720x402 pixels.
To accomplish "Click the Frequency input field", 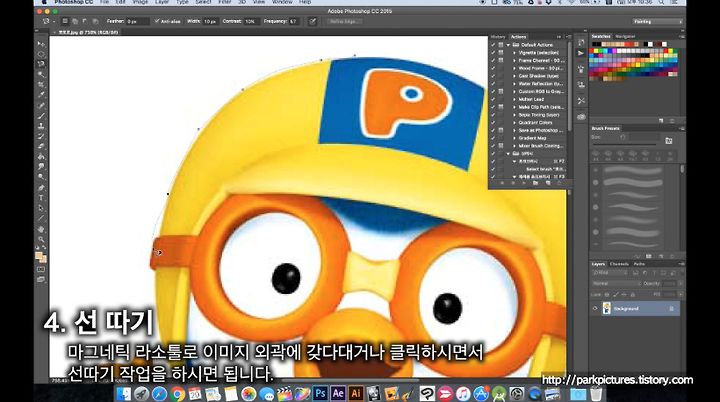I will (294, 21).
